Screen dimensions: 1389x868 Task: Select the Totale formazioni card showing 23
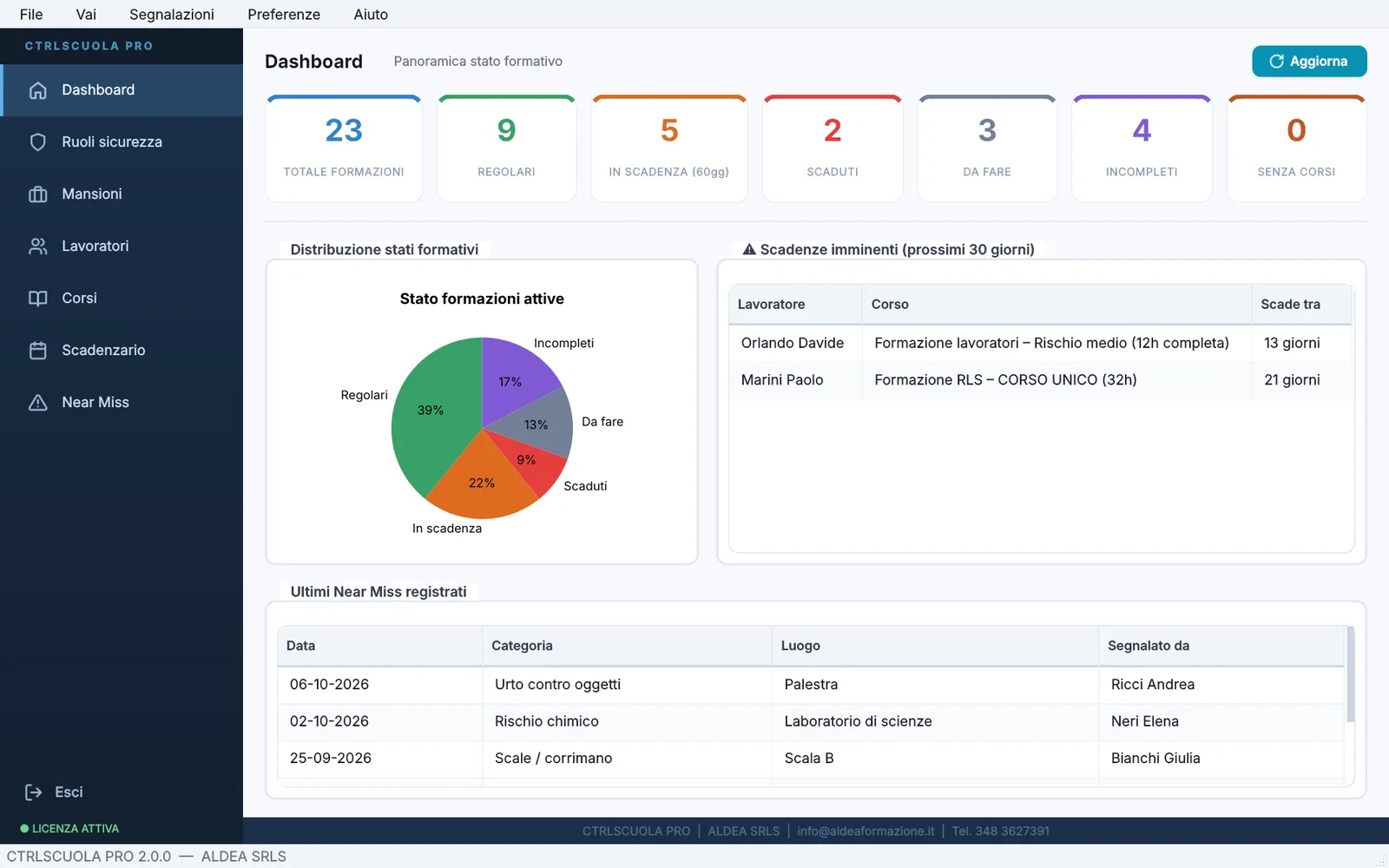click(x=344, y=148)
